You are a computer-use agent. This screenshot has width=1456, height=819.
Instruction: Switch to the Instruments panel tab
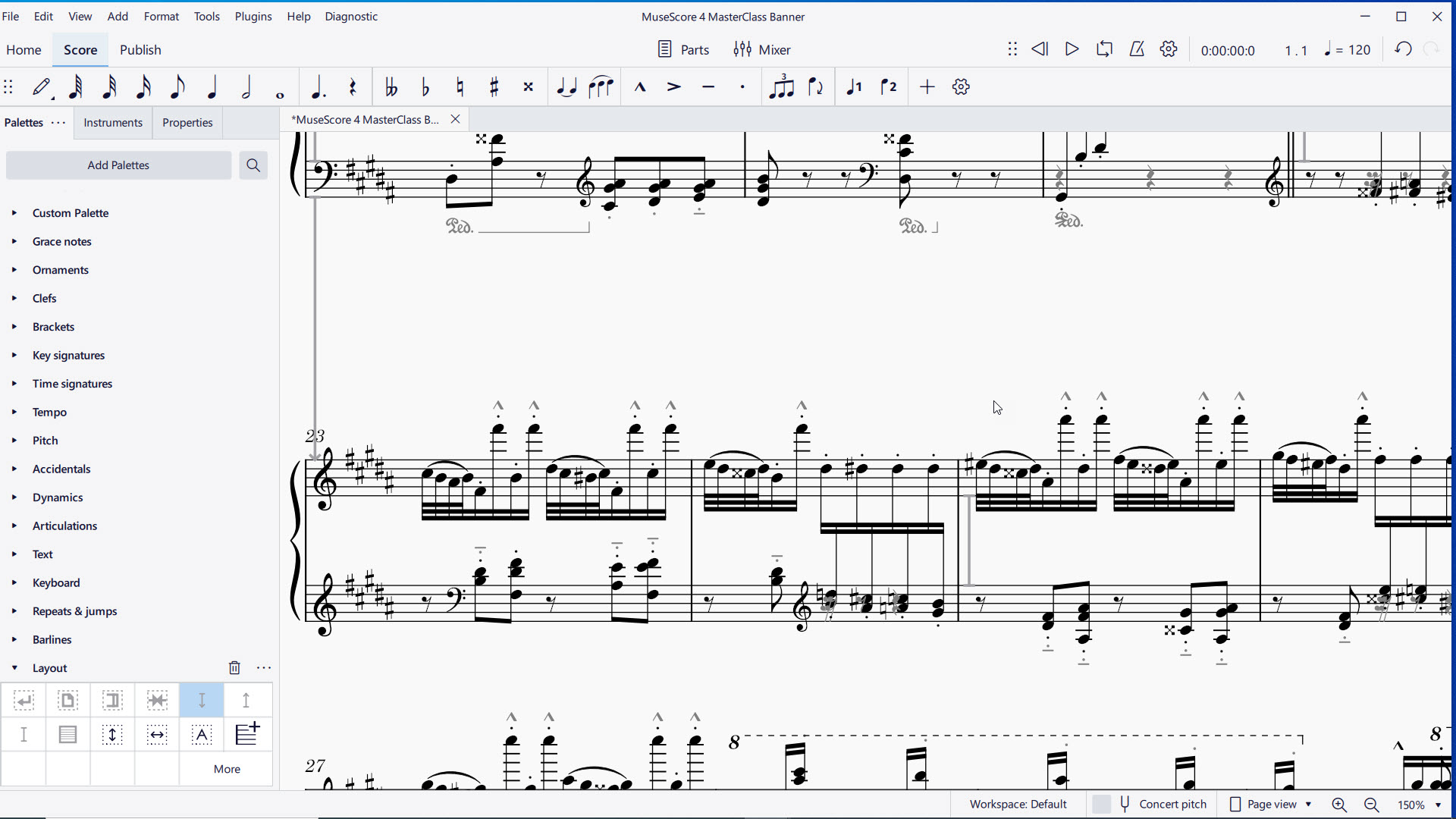[x=113, y=122]
